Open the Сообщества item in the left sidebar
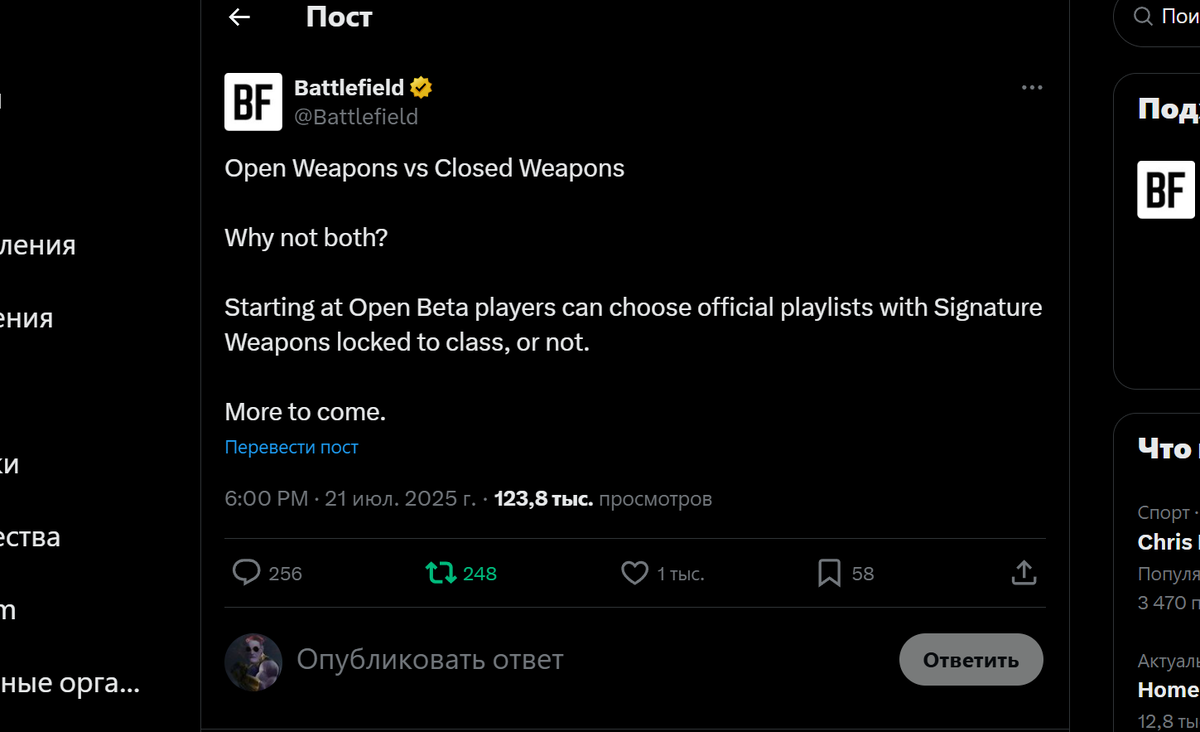Image resolution: width=1200 pixels, height=732 pixels. [x=30, y=537]
